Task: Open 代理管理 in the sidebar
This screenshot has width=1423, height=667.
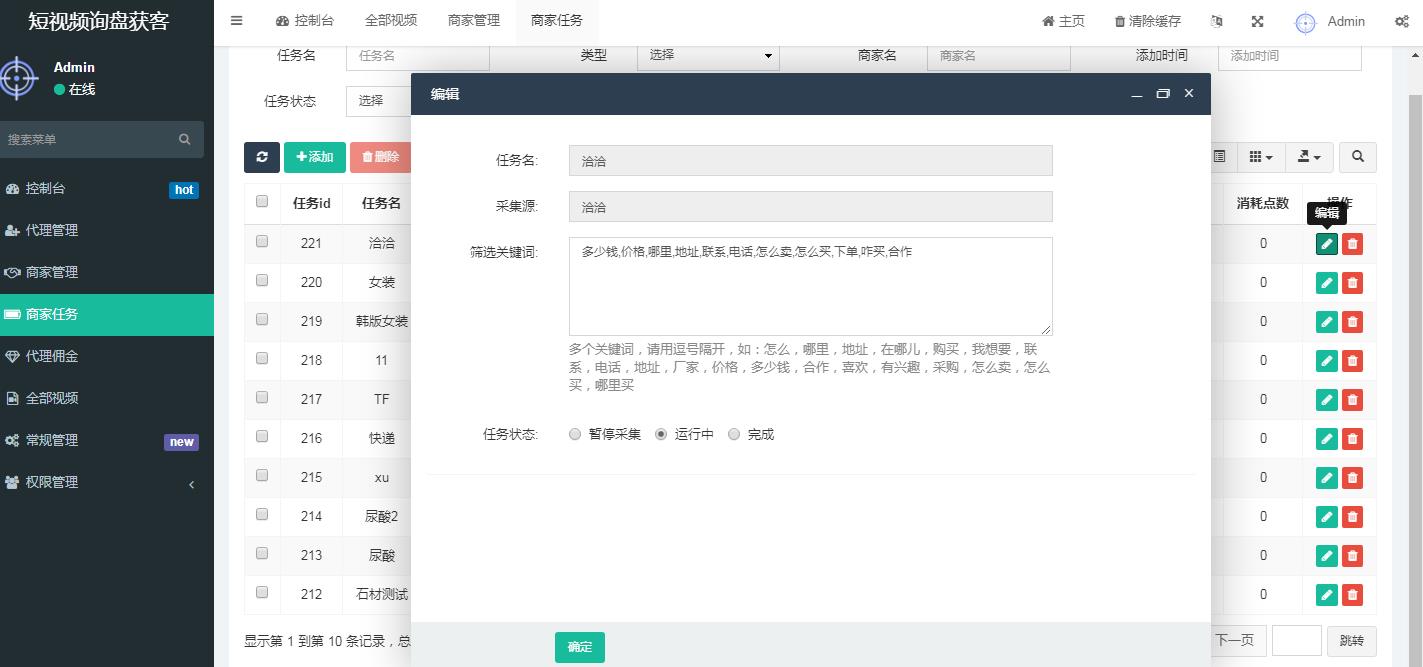Action: click(x=52, y=230)
